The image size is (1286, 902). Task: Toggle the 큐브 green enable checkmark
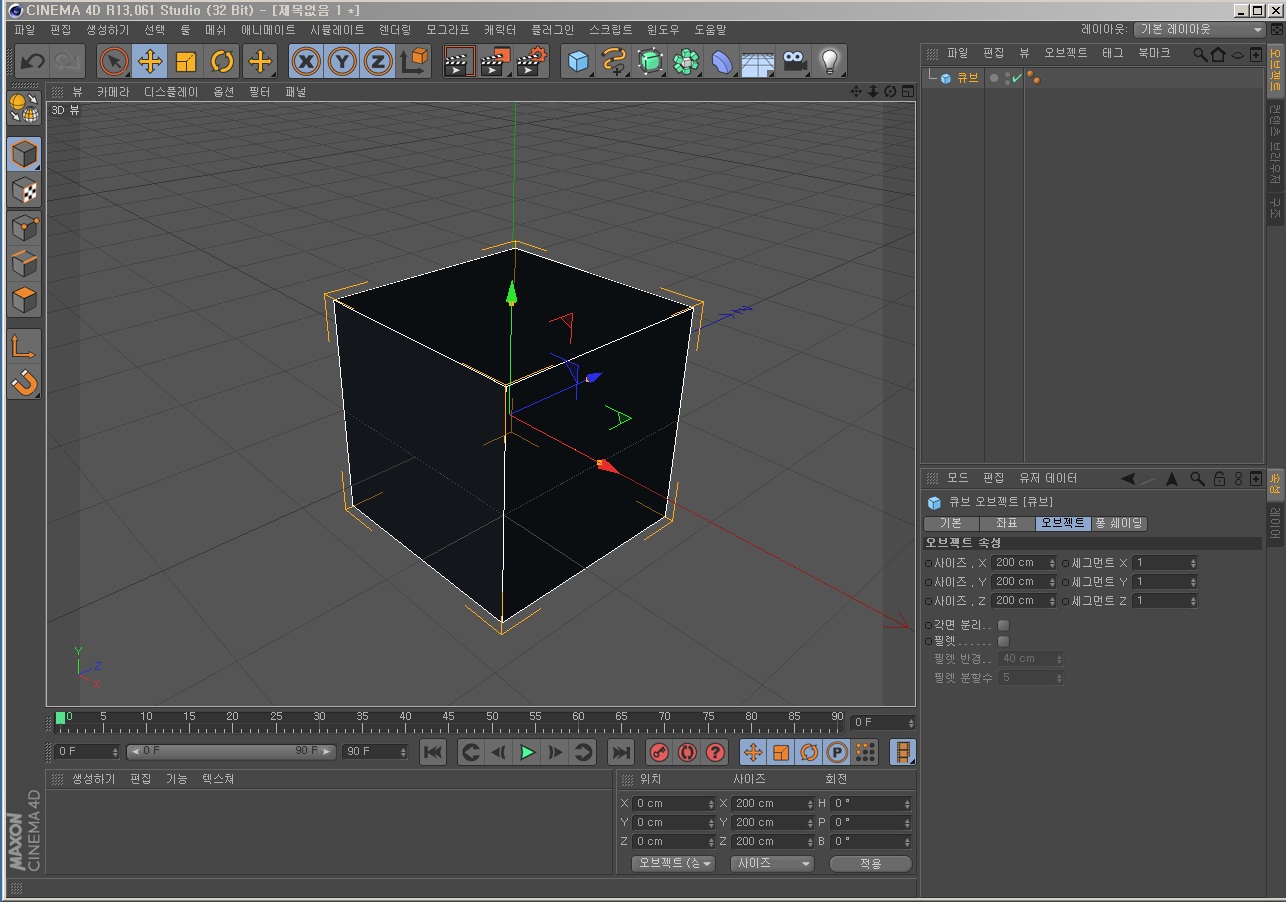1017,78
